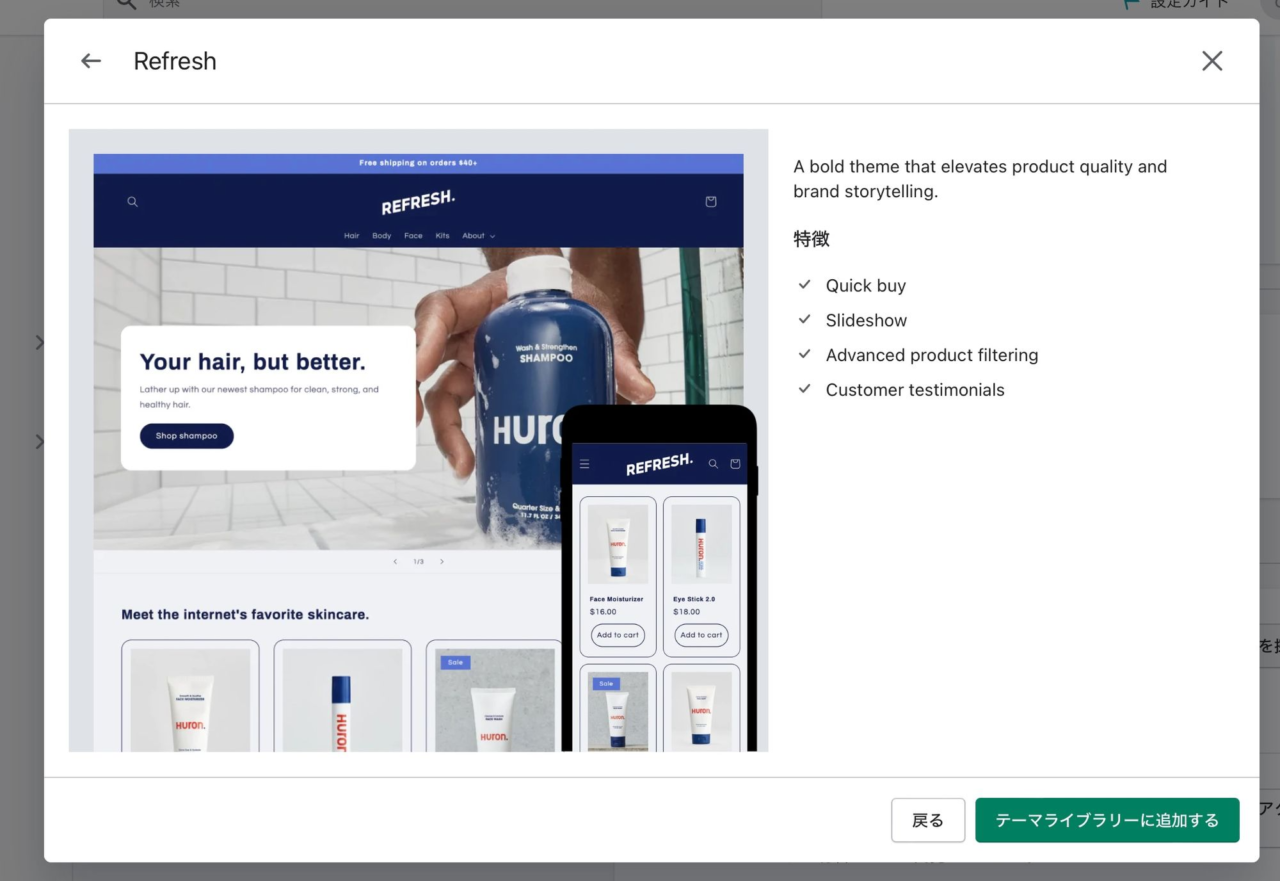Click the Sale badge on the desktop product card
Viewport: 1280px width, 881px height.
click(455, 662)
